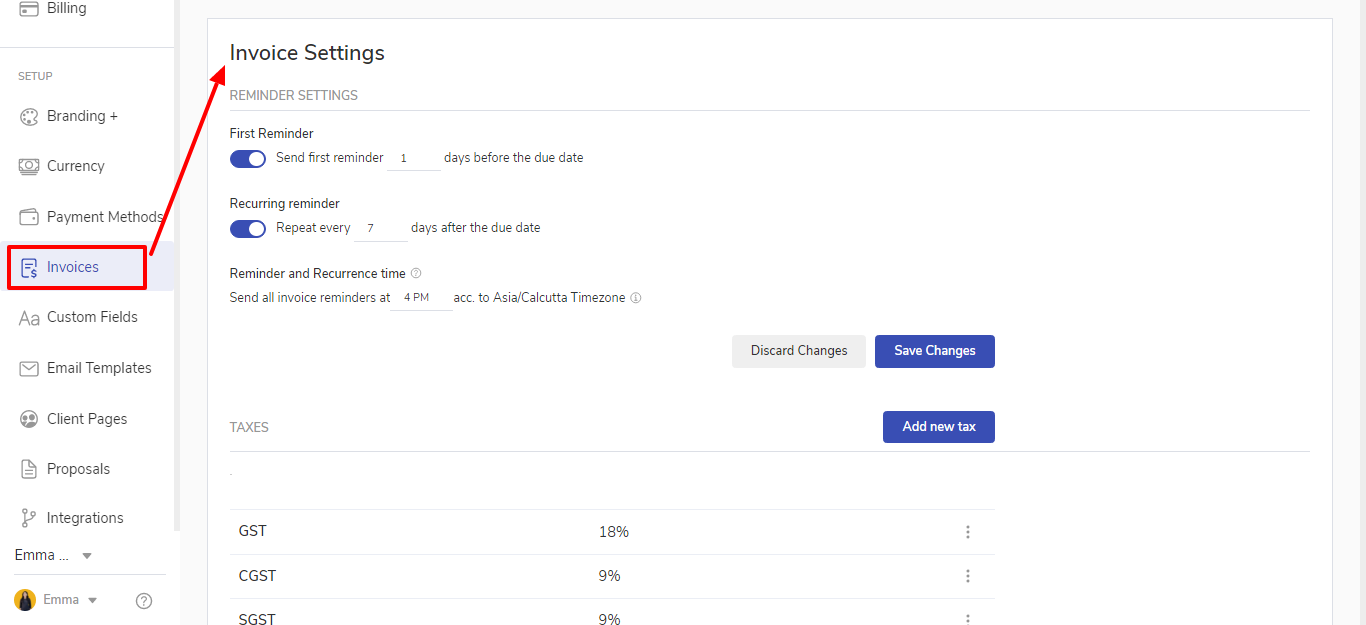The image size is (1366, 625).
Task: Click the Discard Changes button
Action: (798, 351)
